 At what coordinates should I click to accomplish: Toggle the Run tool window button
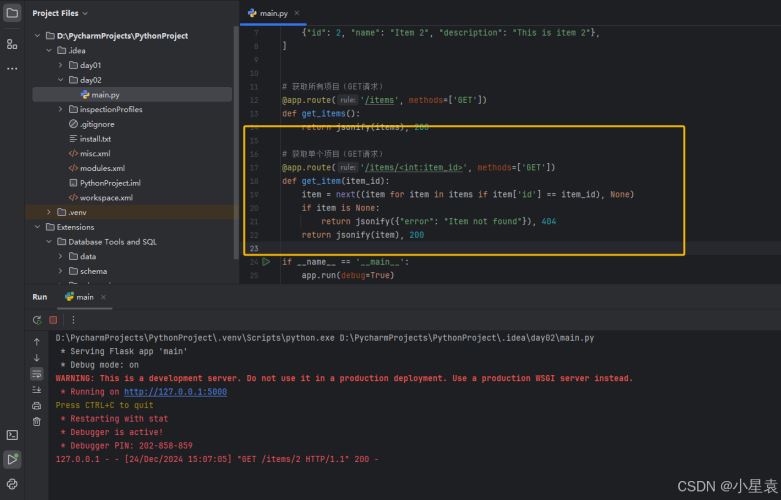12,460
